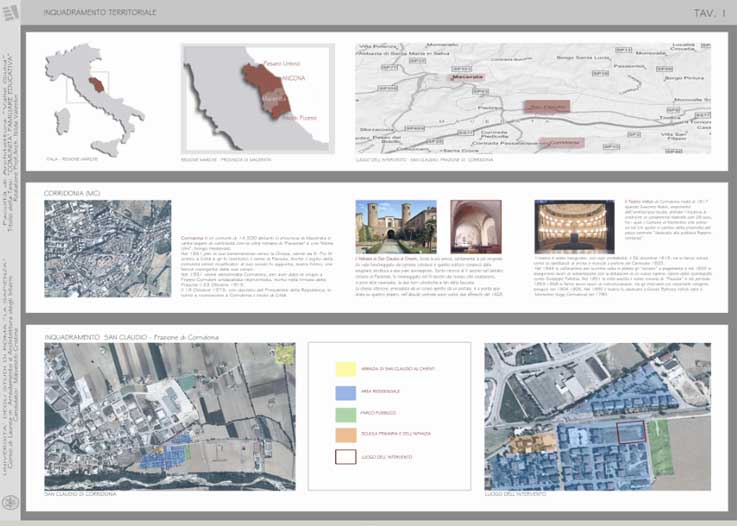Click the 'CORRIDONIA (MC)' section heading
737x526 pixels.
(72, 193)
